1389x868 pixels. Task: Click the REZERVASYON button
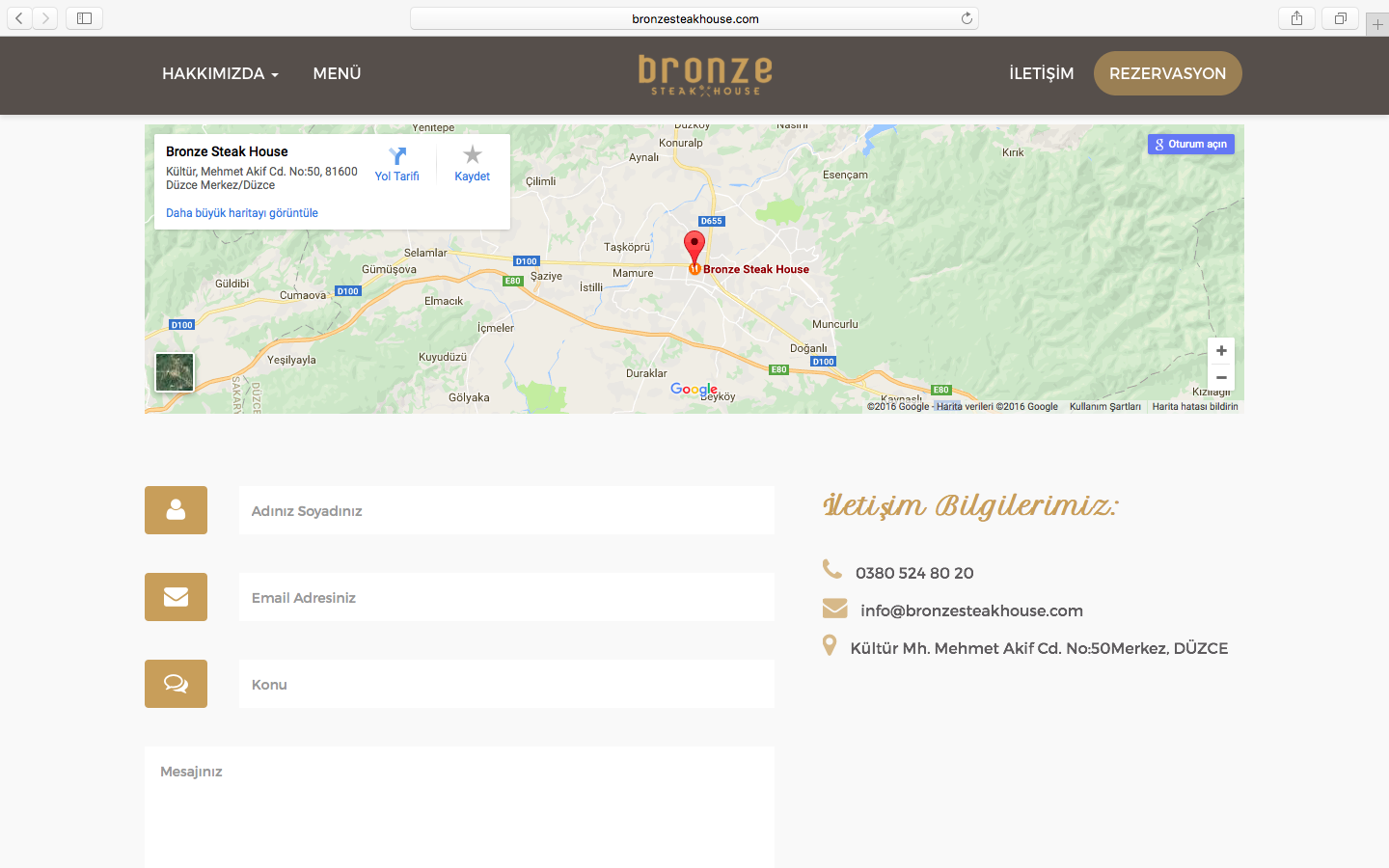pyautogui.click(x=1167, y=73)
